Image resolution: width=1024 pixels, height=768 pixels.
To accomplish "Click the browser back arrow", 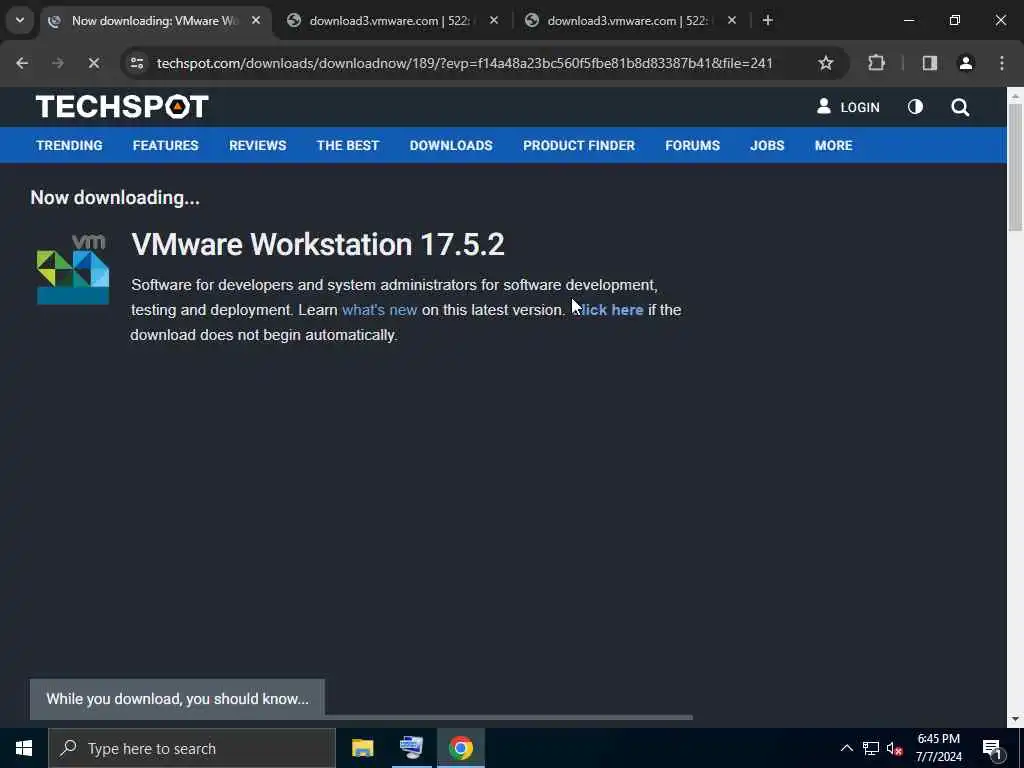I will pyautogui.click(x=22, y=63).
